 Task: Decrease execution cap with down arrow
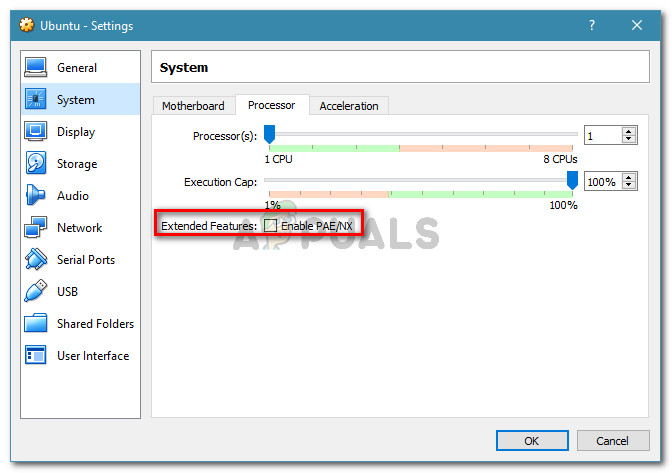pos(628,185)
